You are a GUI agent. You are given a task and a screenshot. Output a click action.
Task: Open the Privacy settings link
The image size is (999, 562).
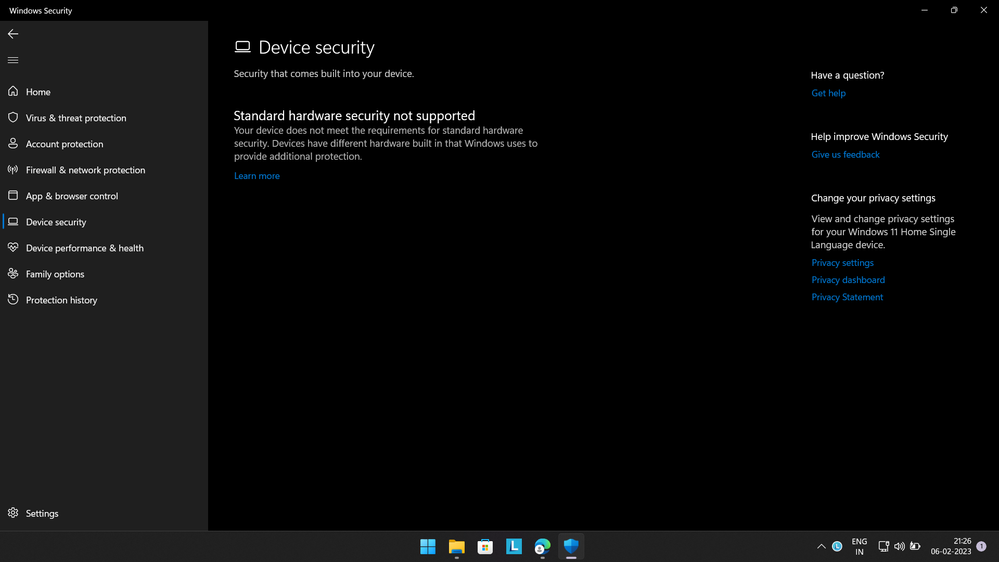coord(842,263)
